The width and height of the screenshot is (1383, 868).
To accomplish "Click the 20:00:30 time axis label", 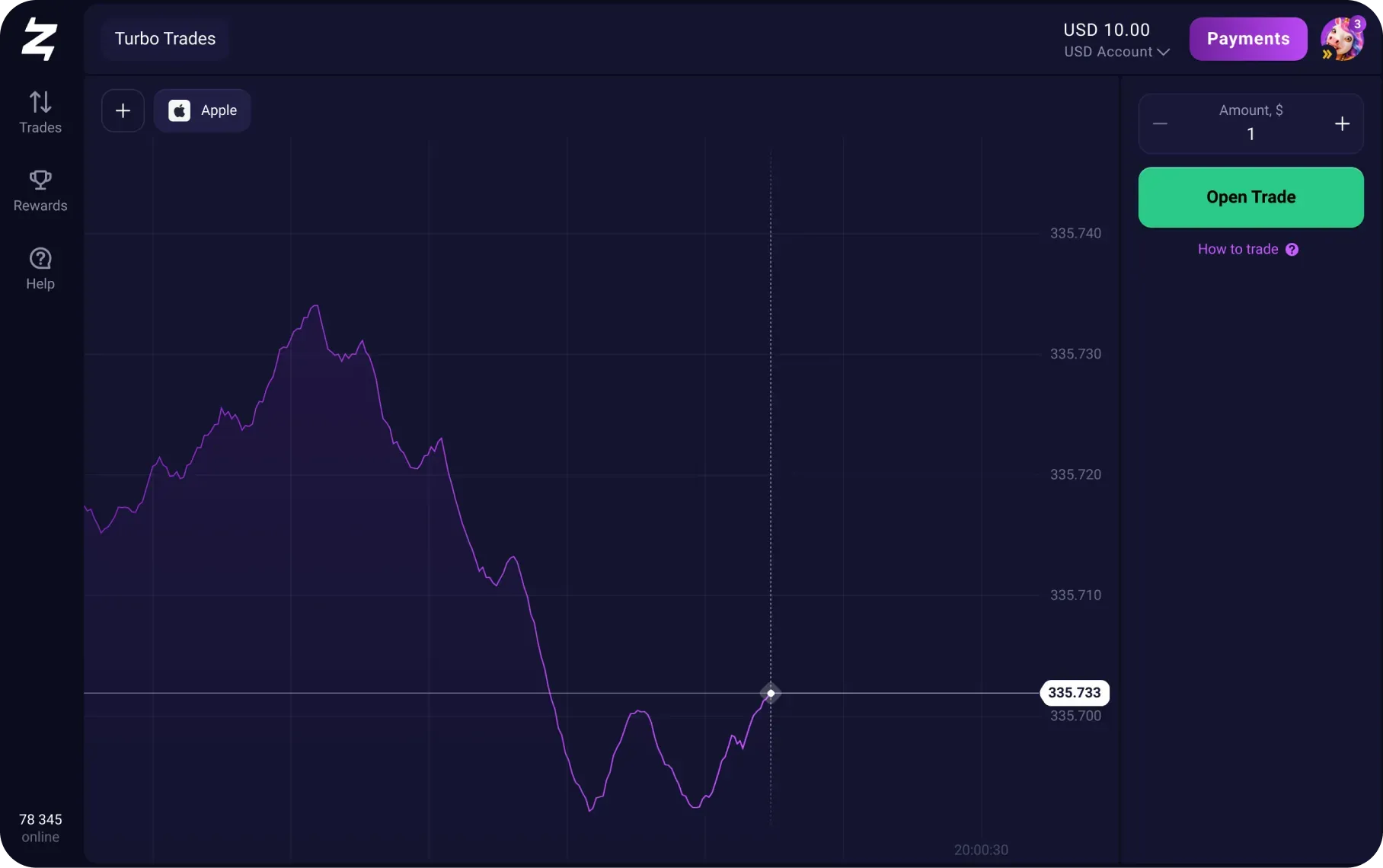I will click(x=981, y=850).
